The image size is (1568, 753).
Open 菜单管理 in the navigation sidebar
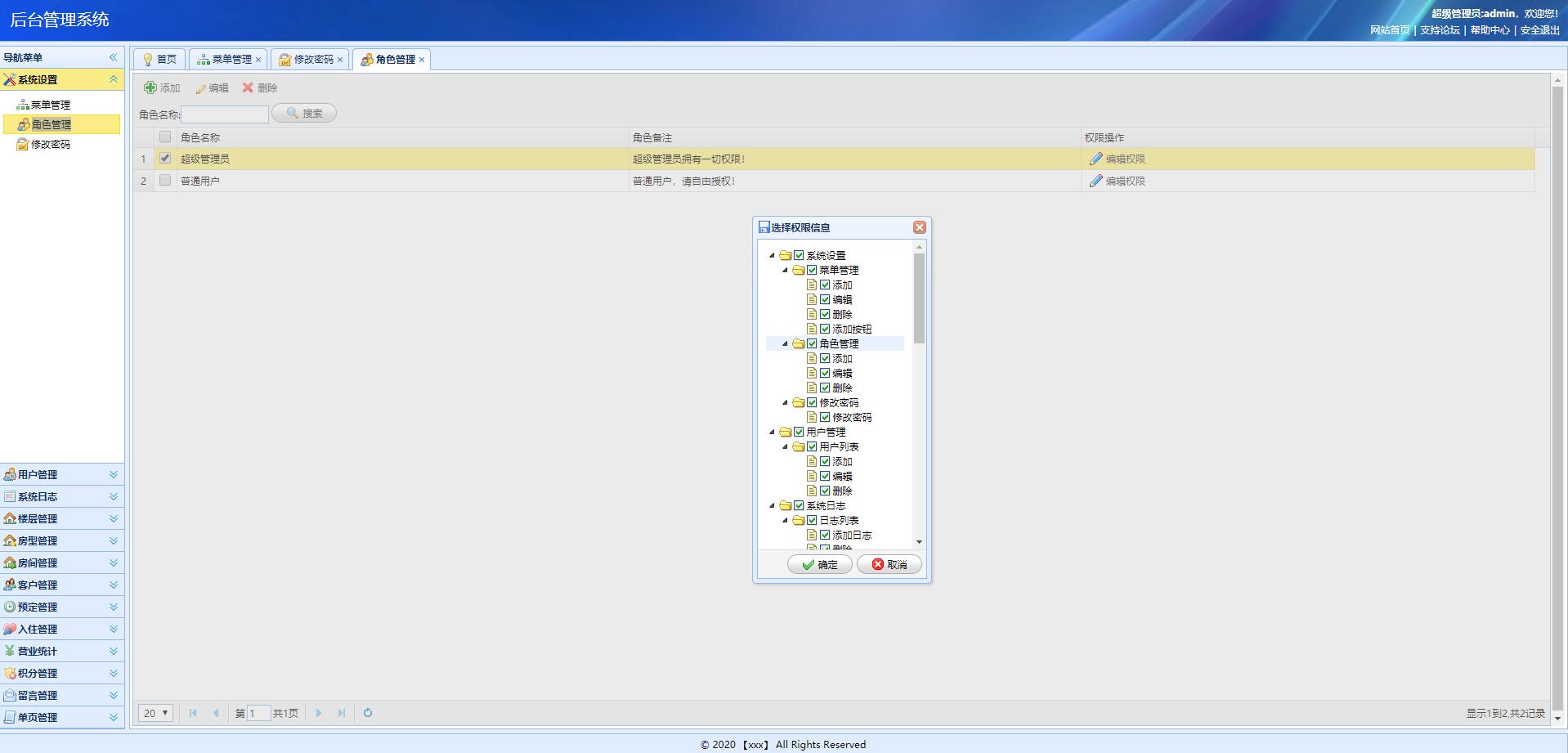[x=50, y=105]
